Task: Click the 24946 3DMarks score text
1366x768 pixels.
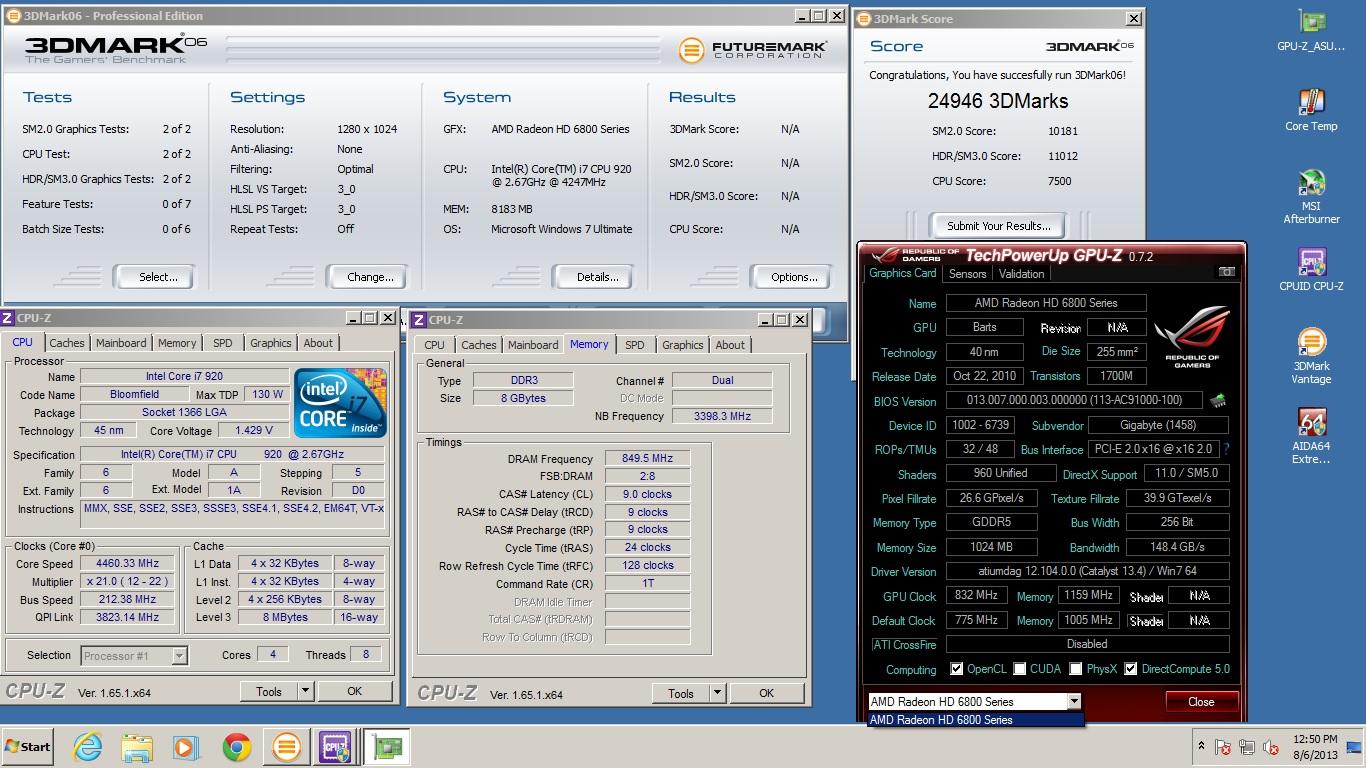Action: [x=998, y=101]
